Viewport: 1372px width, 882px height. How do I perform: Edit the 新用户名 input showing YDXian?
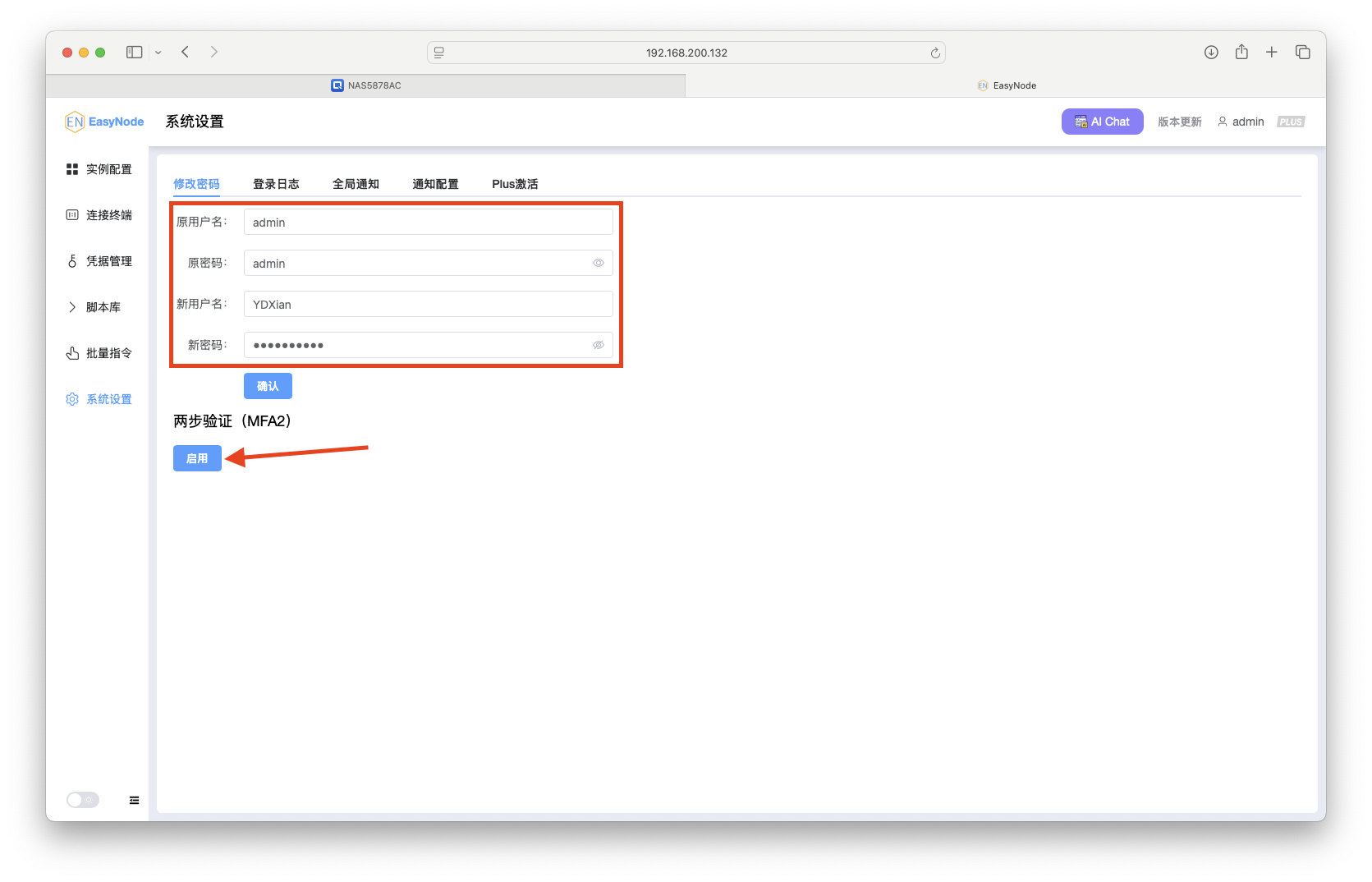coord(428,304)
